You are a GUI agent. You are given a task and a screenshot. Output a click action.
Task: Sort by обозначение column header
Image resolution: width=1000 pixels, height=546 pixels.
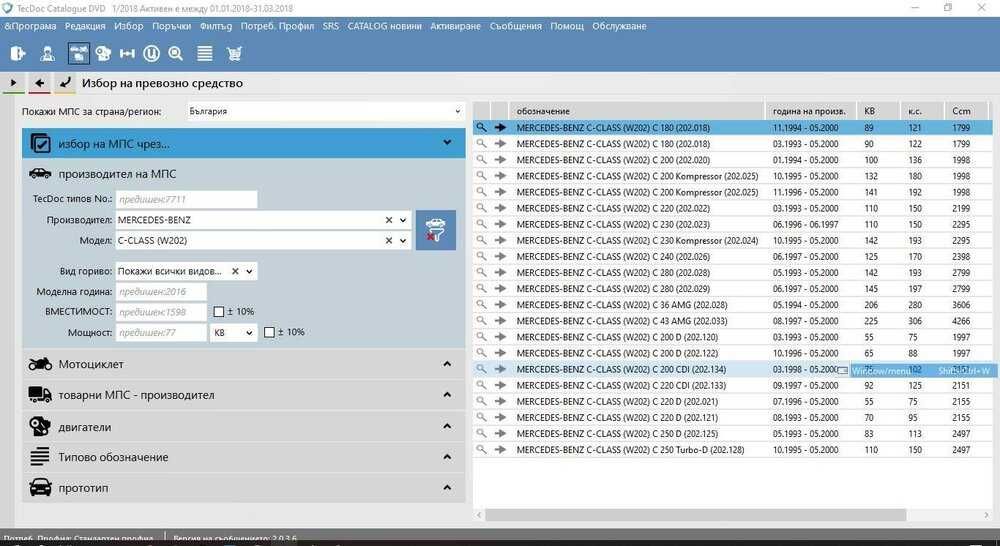(636, 111)
